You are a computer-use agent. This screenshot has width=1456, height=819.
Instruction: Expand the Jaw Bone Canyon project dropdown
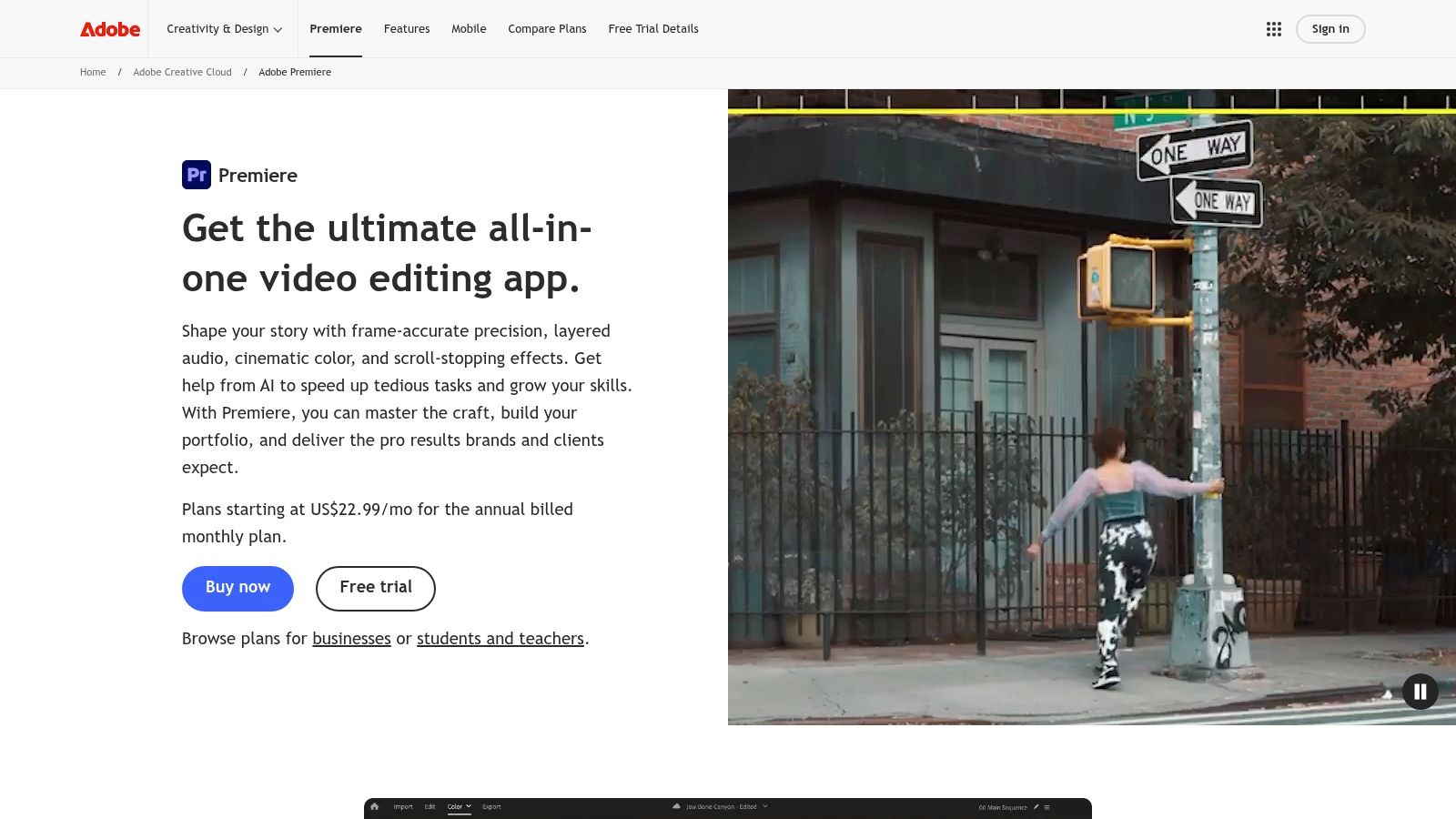click(765, 806)
